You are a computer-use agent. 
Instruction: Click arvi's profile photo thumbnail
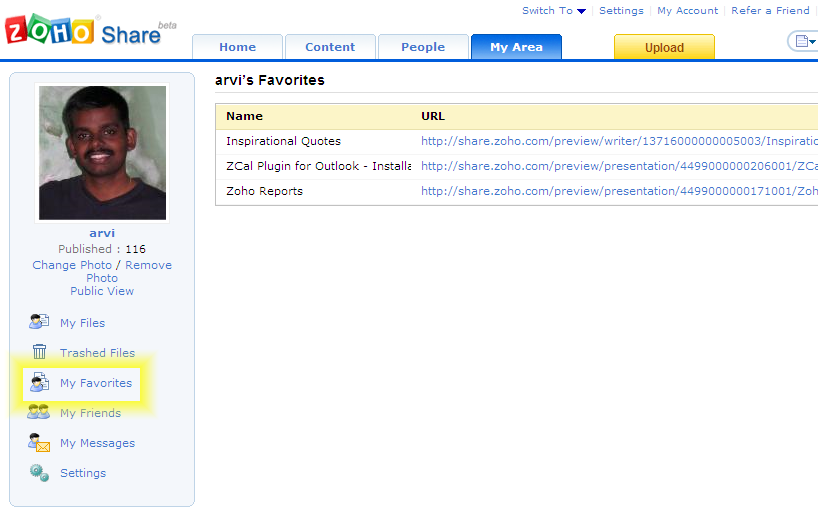[102, 152]
